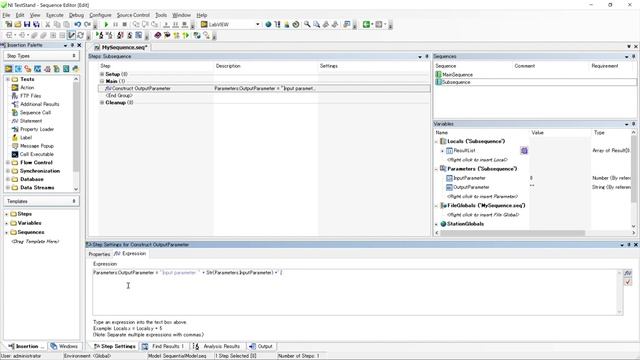Viewport: 640px width, 360px height.
Task: Open the Configure menu
Action: (100, 15)
